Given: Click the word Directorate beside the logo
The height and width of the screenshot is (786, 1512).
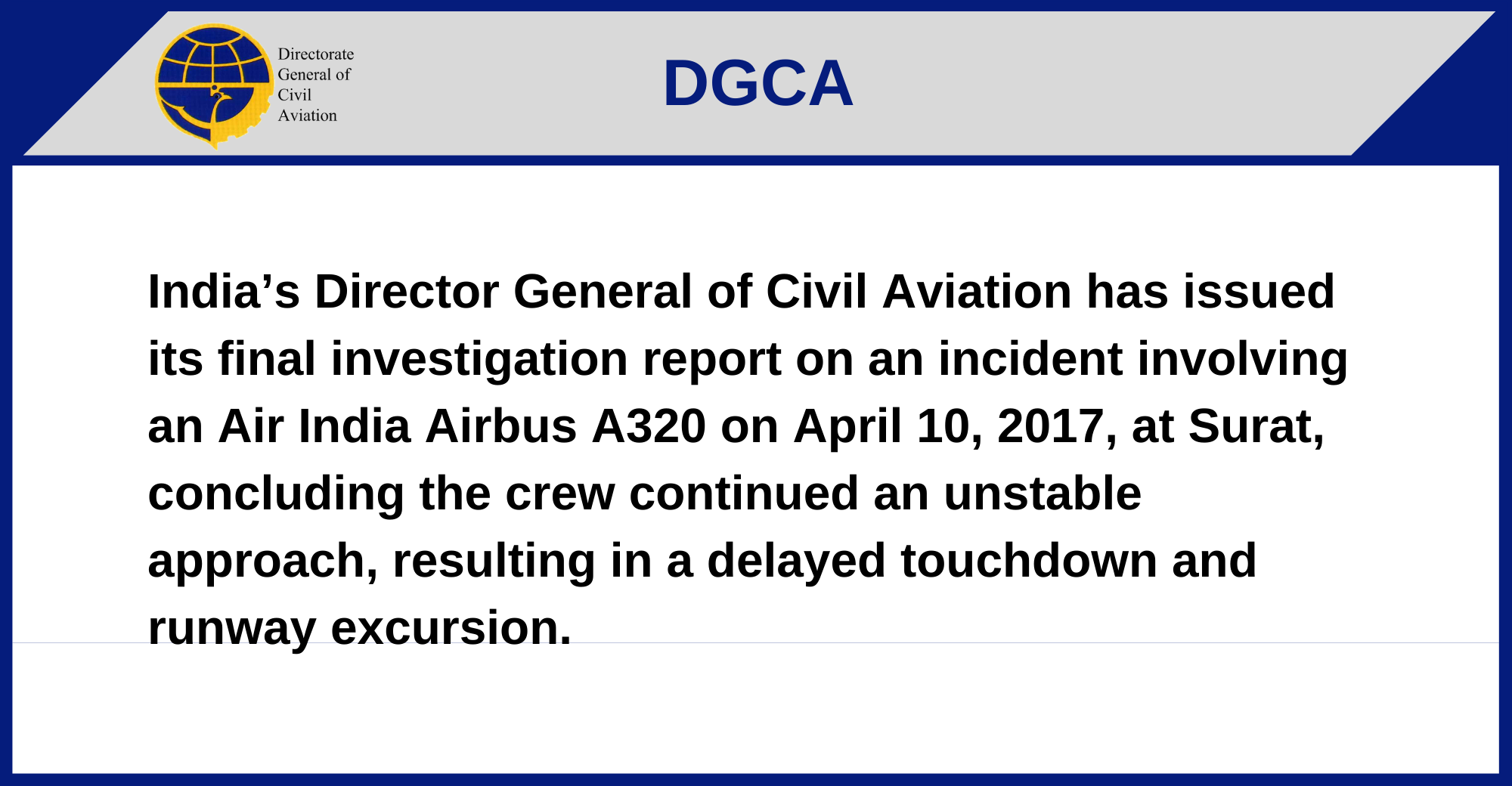Looking at the screenshot, I should [x=315, y=54].
